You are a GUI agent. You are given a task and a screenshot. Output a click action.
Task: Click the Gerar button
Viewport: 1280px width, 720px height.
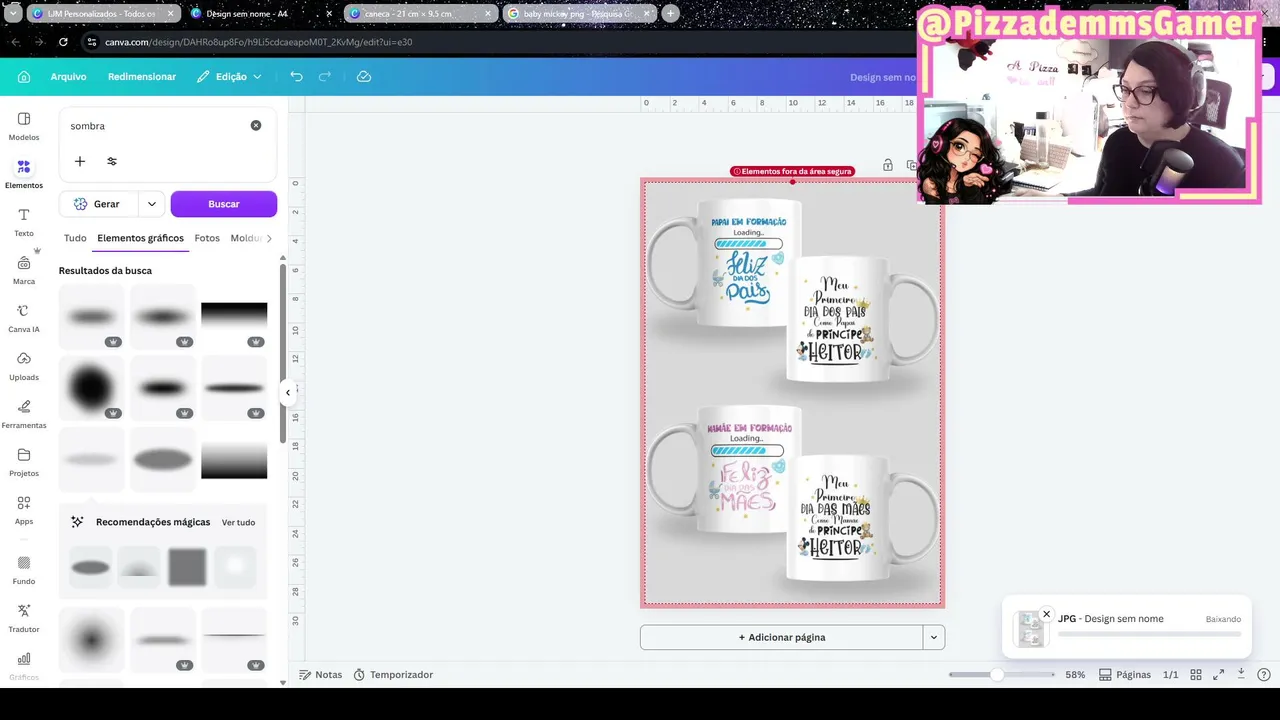pos(100,204)
